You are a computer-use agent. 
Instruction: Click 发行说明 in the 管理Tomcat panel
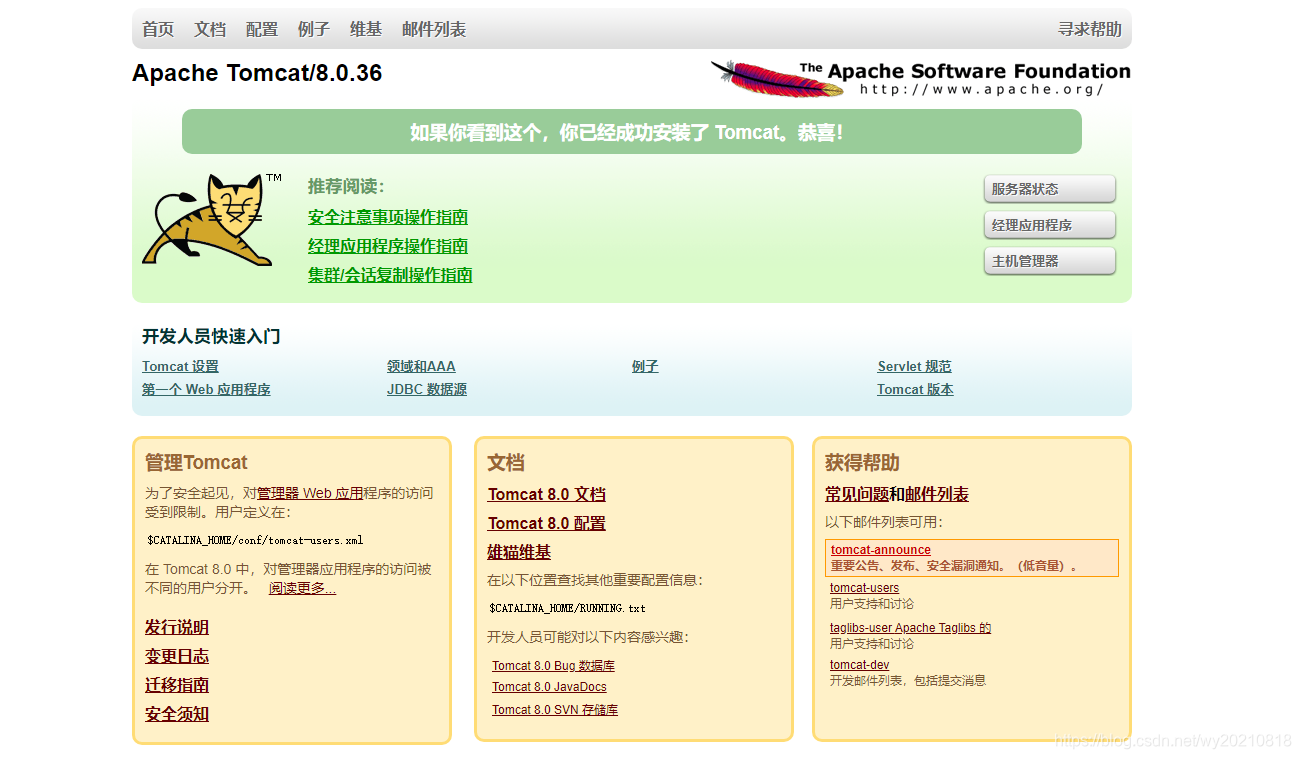pyautogui.click(x=176, y=626)
